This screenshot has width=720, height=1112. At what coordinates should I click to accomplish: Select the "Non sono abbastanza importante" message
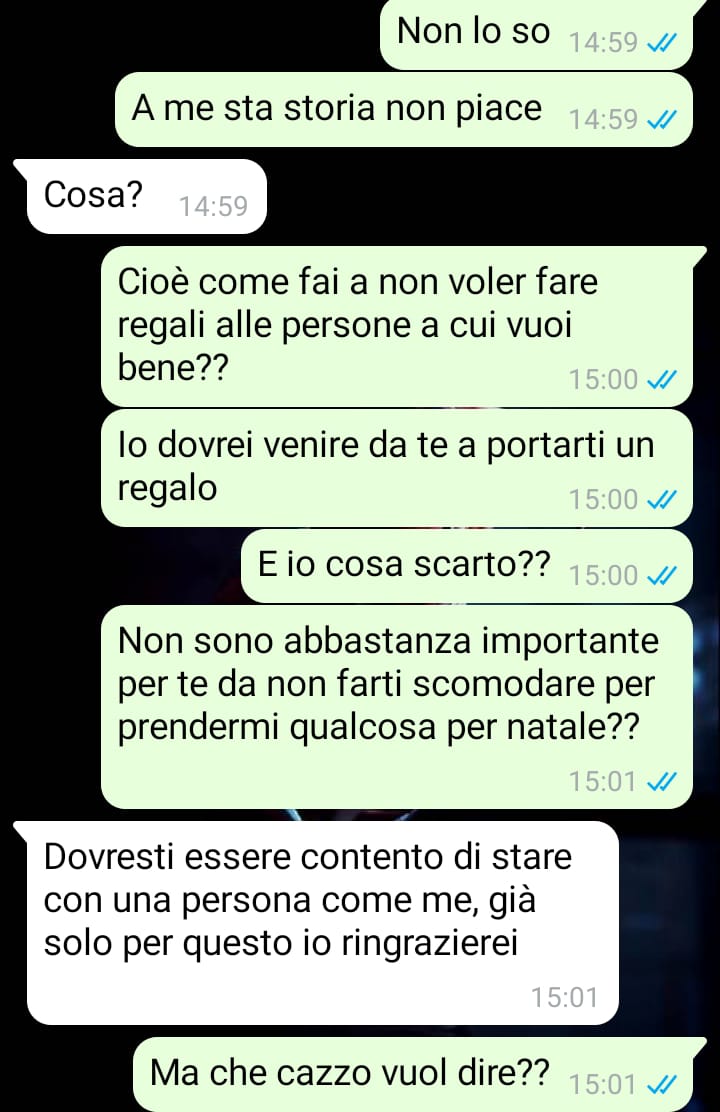397,707
